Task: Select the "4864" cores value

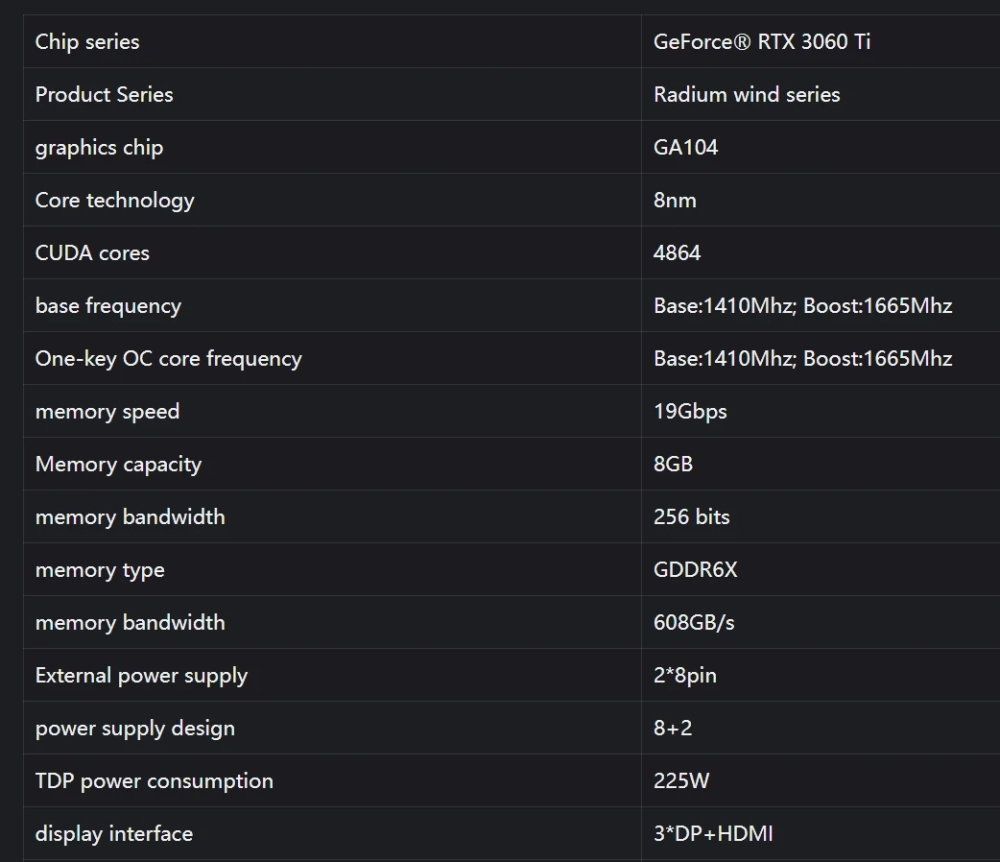Action: 677,253
